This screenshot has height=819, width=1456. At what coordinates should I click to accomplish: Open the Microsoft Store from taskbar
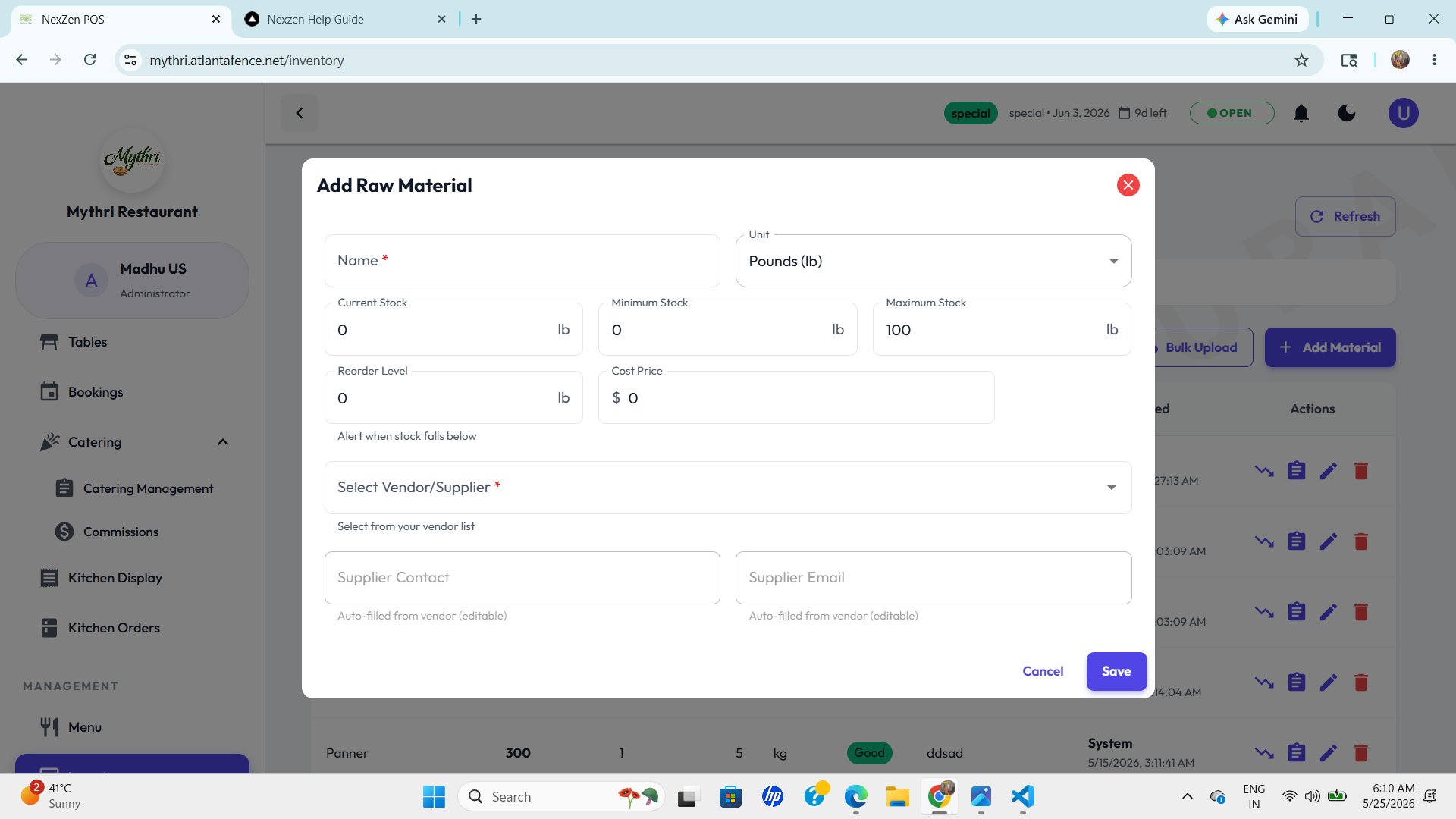coord(730,796)
